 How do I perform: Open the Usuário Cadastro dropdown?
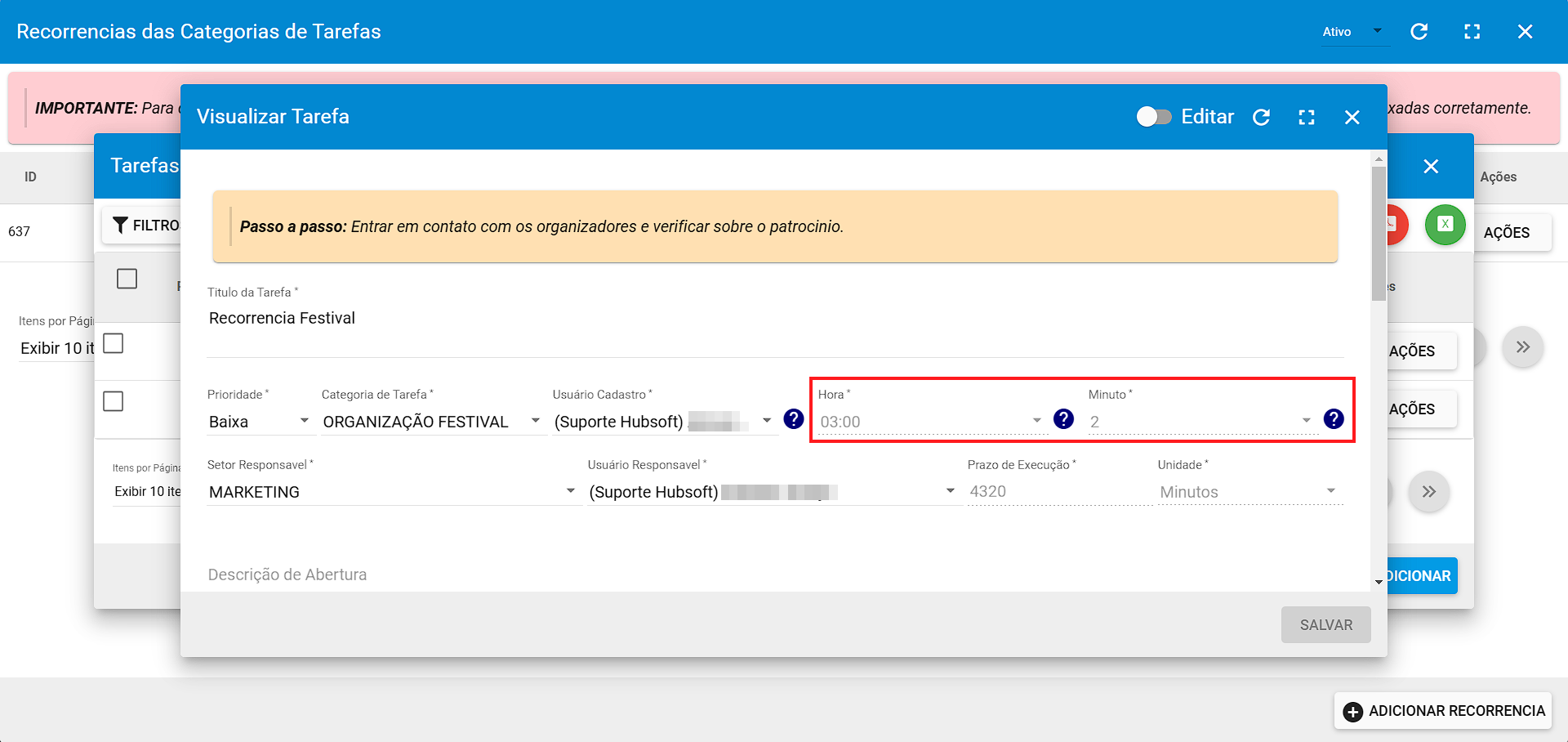[x=664, y=422]
